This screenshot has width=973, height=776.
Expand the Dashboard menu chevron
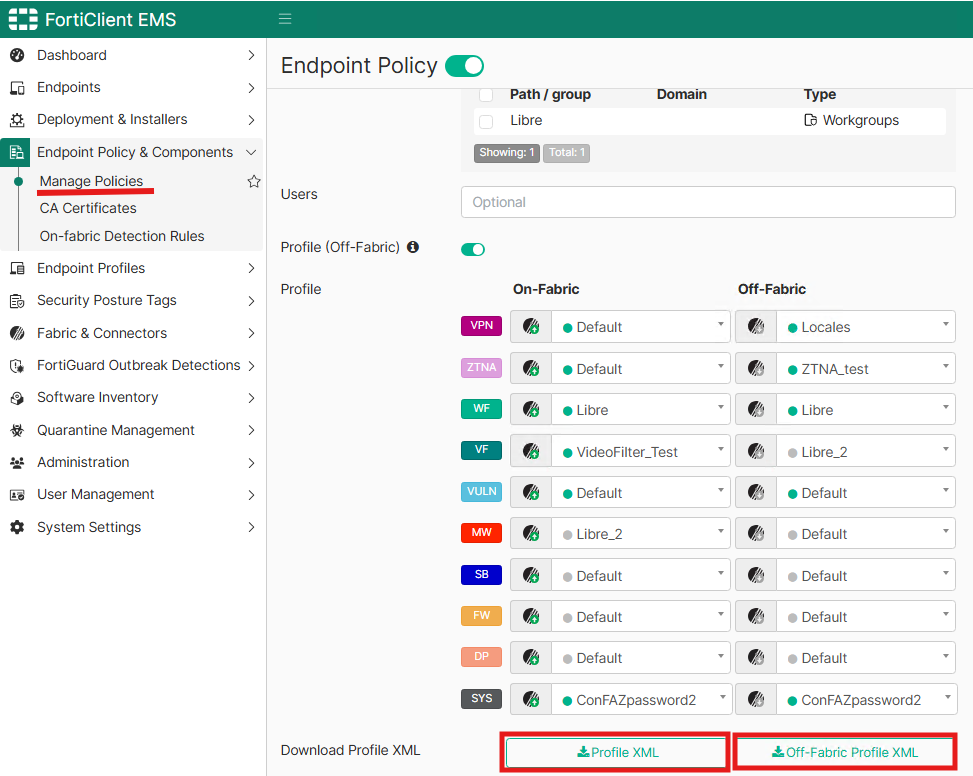coord(251,55)
